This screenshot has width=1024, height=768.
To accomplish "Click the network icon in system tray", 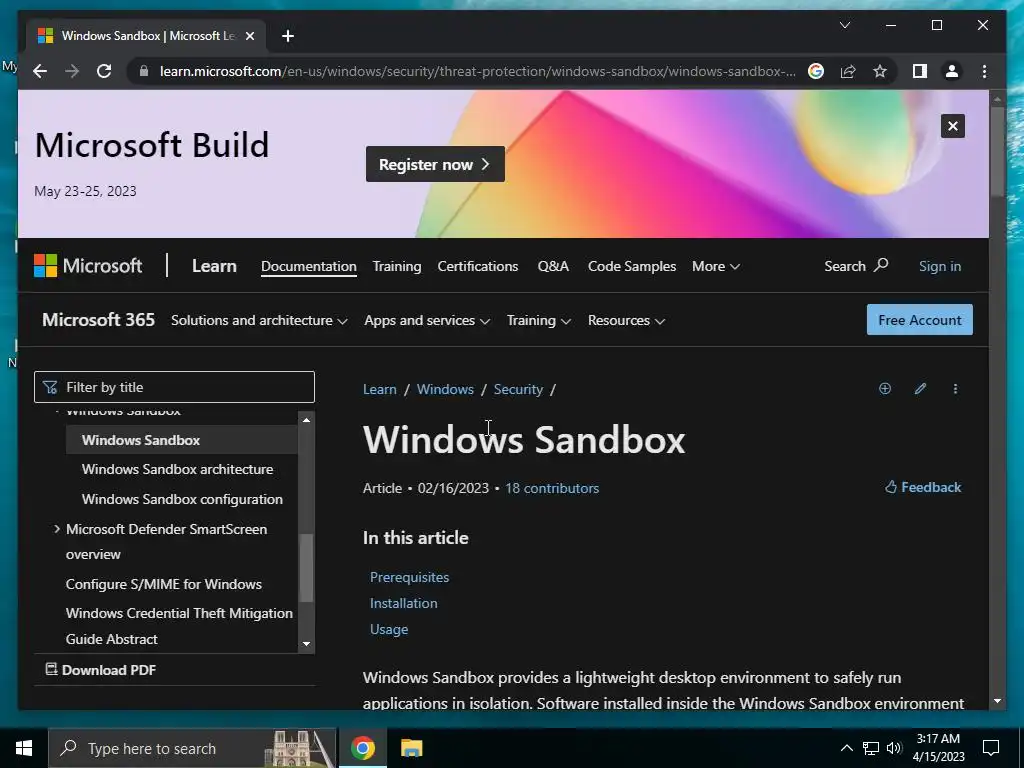I will 871,748.
